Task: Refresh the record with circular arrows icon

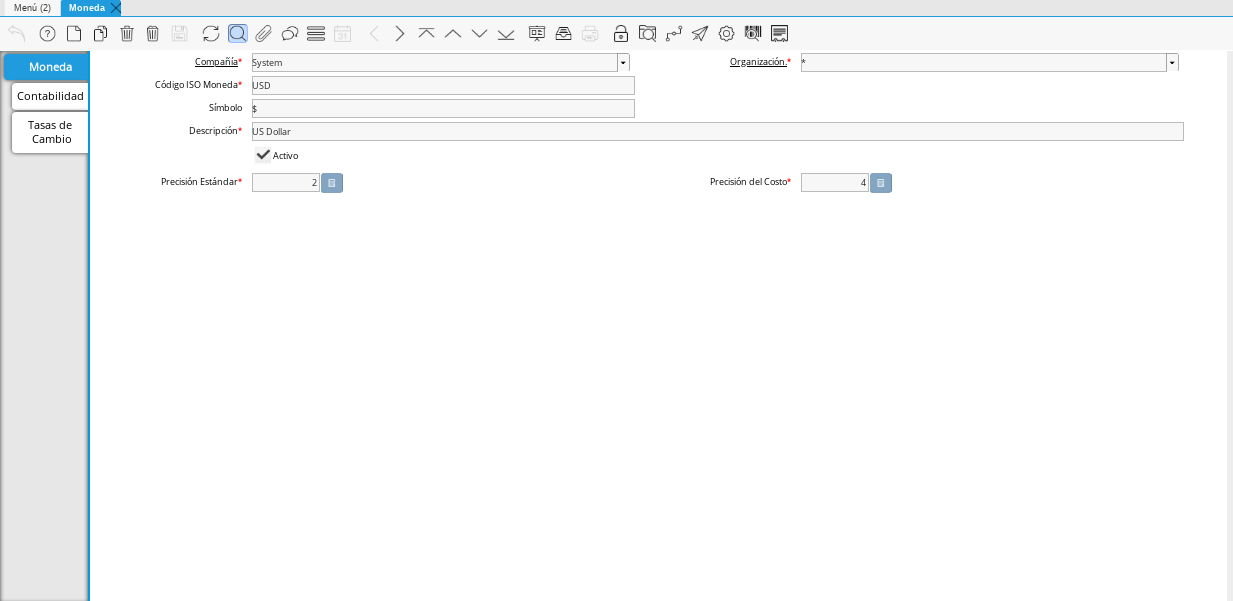Action: coord(211,33)
